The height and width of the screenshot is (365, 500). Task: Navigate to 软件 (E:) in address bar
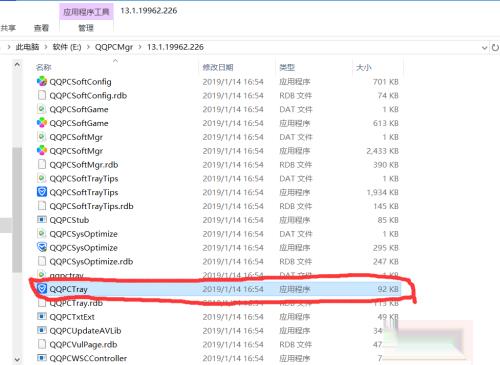tap(67, 47)
